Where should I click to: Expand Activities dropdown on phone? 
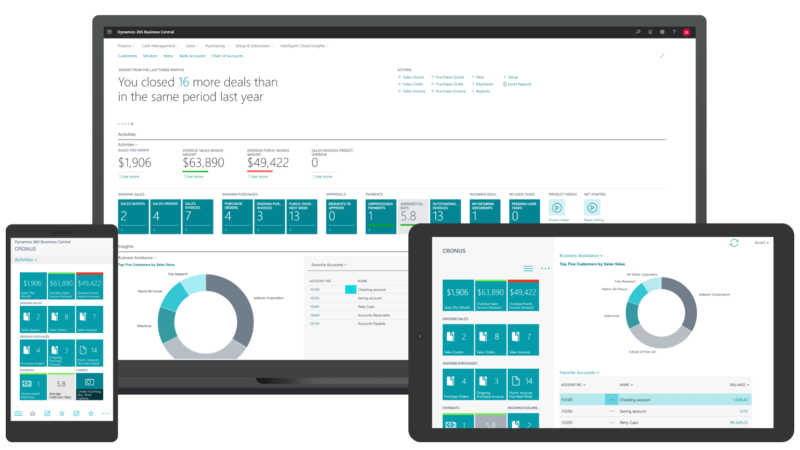coord(26,260)
